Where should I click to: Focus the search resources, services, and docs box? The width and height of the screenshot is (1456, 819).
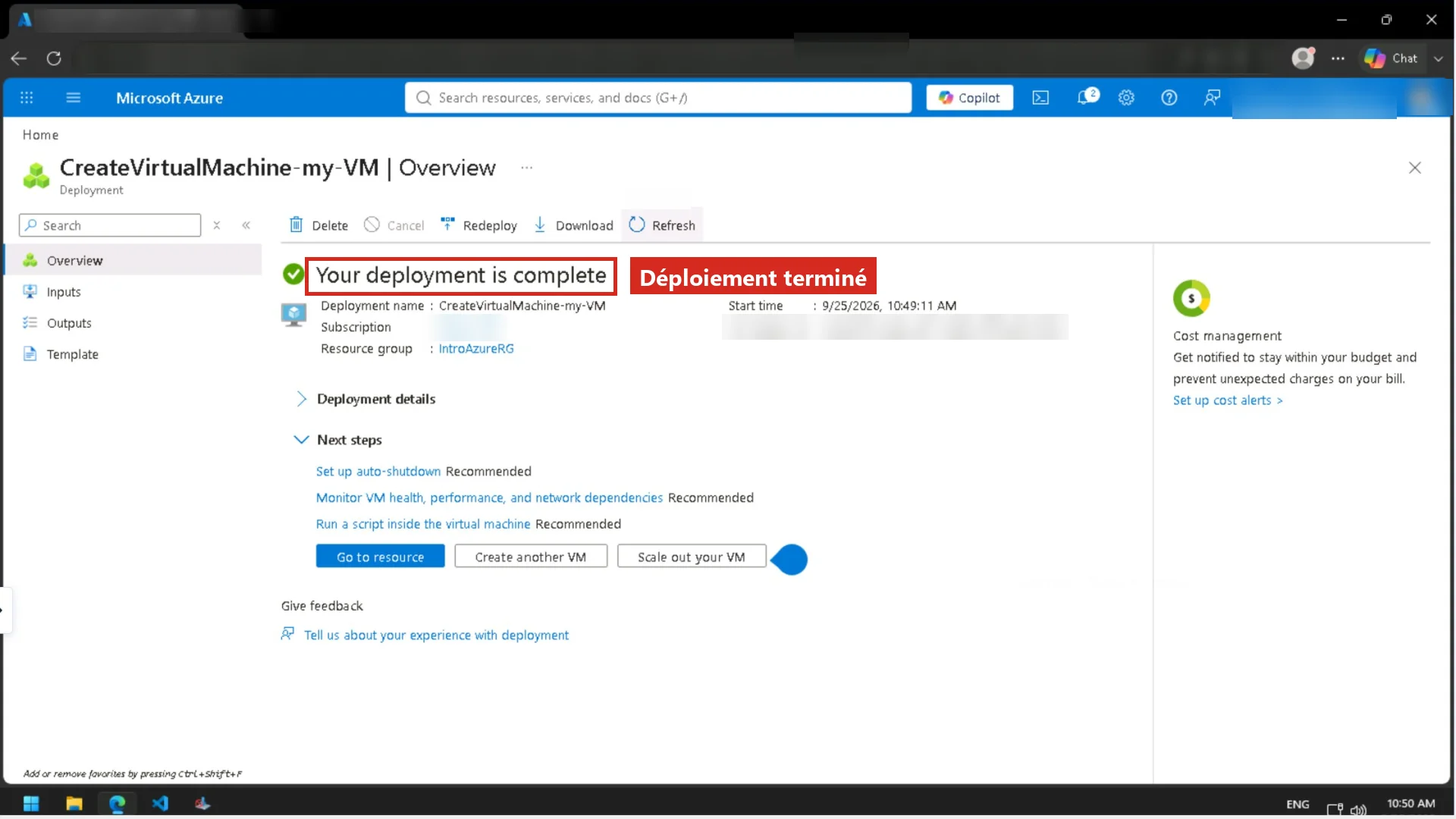(x=658, y=98)
